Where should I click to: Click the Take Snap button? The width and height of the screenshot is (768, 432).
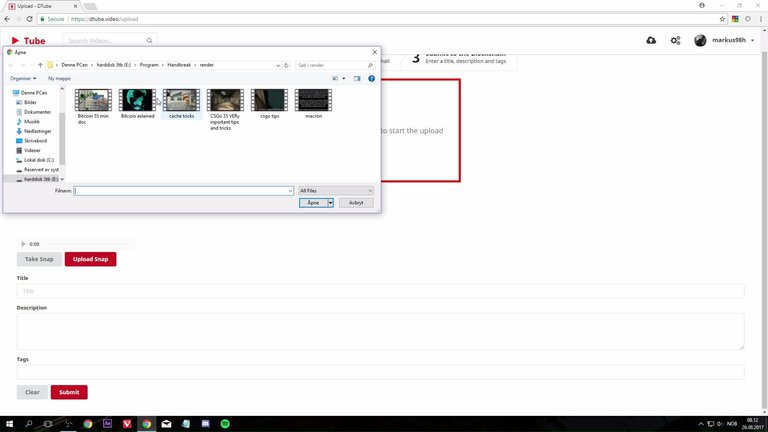39,259
